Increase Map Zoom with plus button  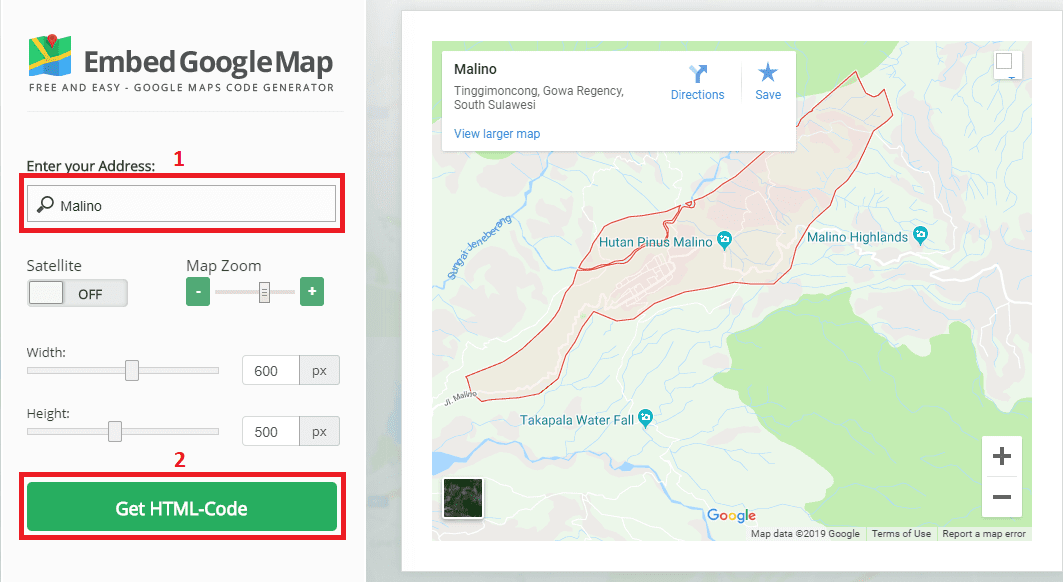coord(312,292)
